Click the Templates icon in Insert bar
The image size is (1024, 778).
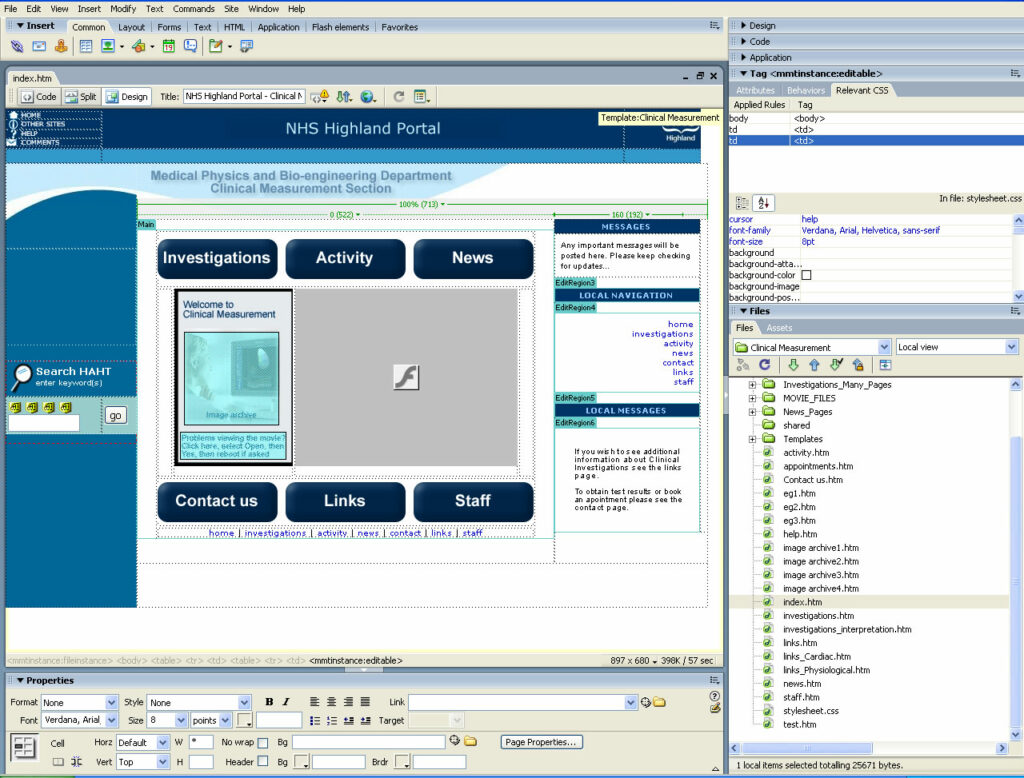[216, 46]
